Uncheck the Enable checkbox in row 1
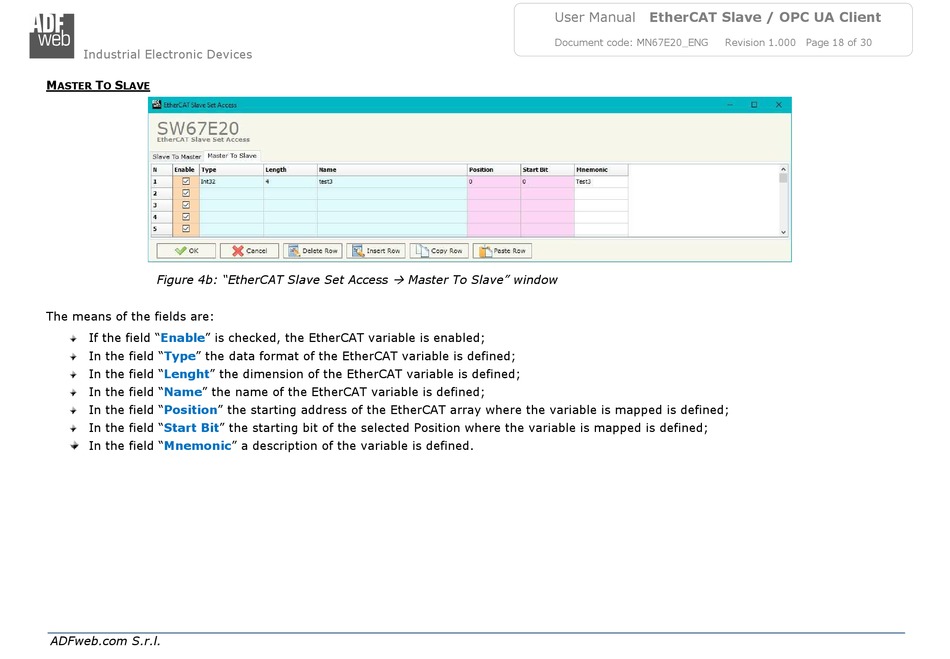Viewport: 950px width, 659px height. [185, 182]
